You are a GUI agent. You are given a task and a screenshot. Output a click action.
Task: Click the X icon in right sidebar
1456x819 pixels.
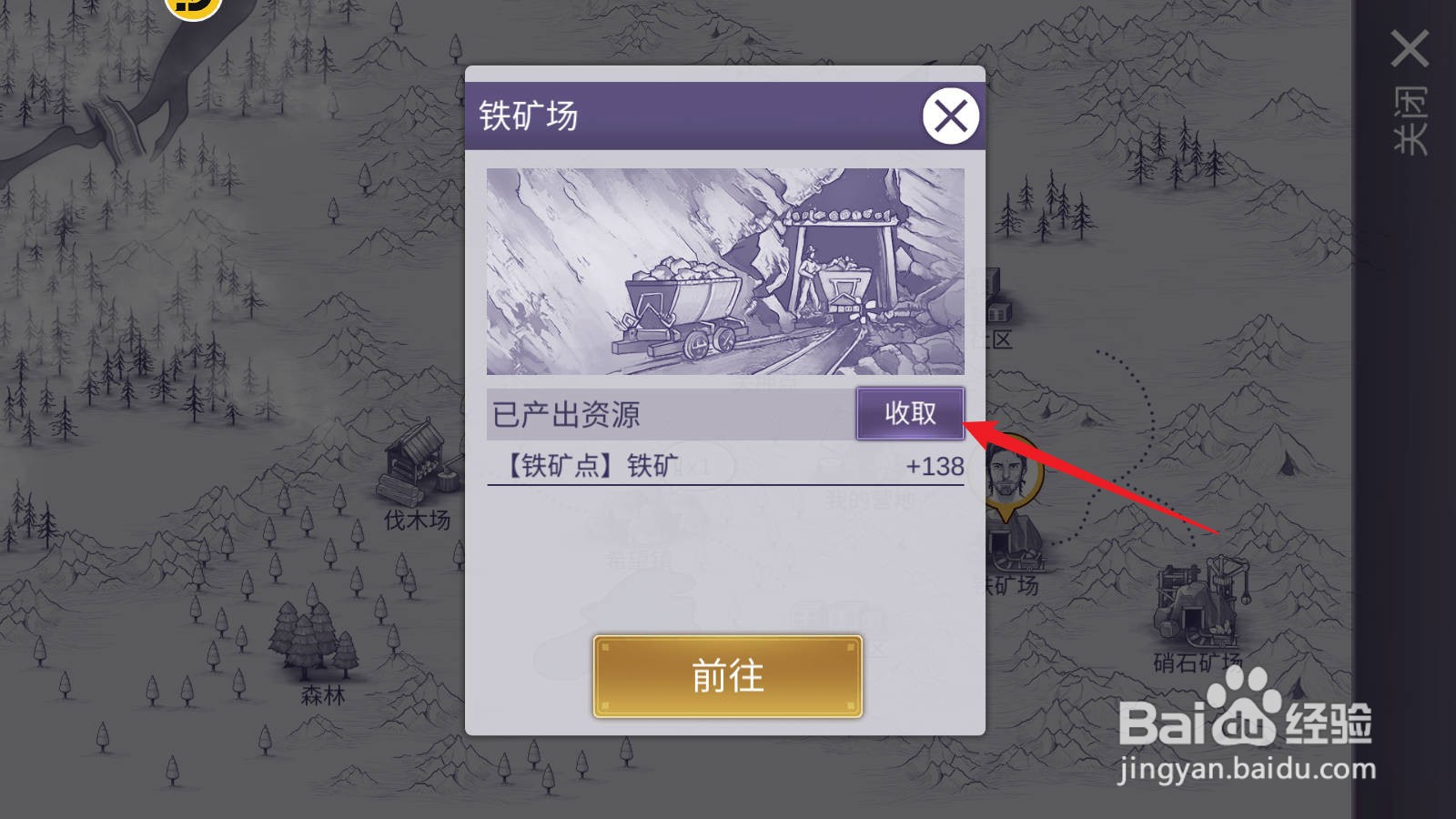click(x=1410, y=49)
